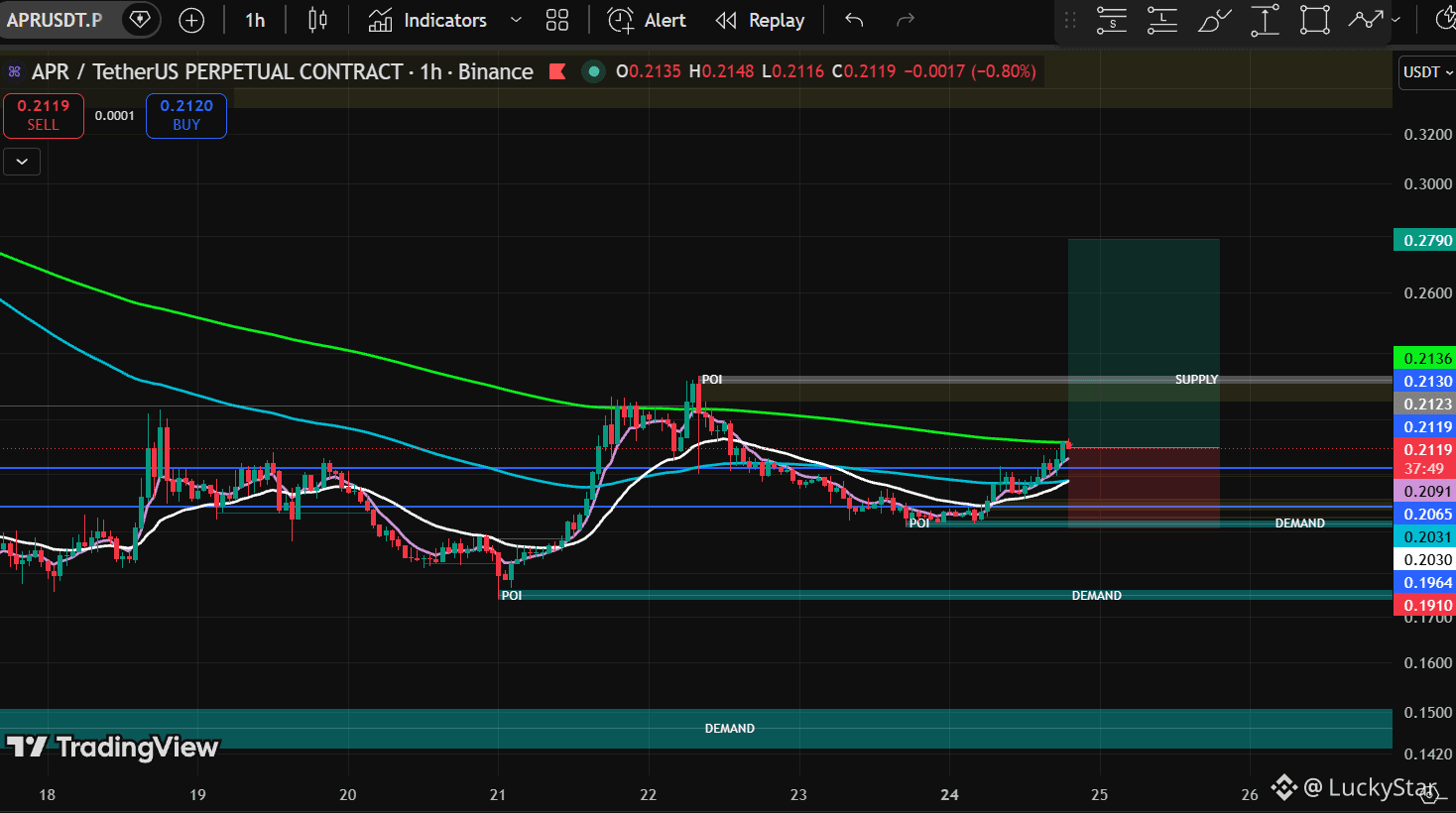Viewport: 1456px width, 813px height.
Task: Add a symbol with the plus circle icon
Action: (191, 20)
